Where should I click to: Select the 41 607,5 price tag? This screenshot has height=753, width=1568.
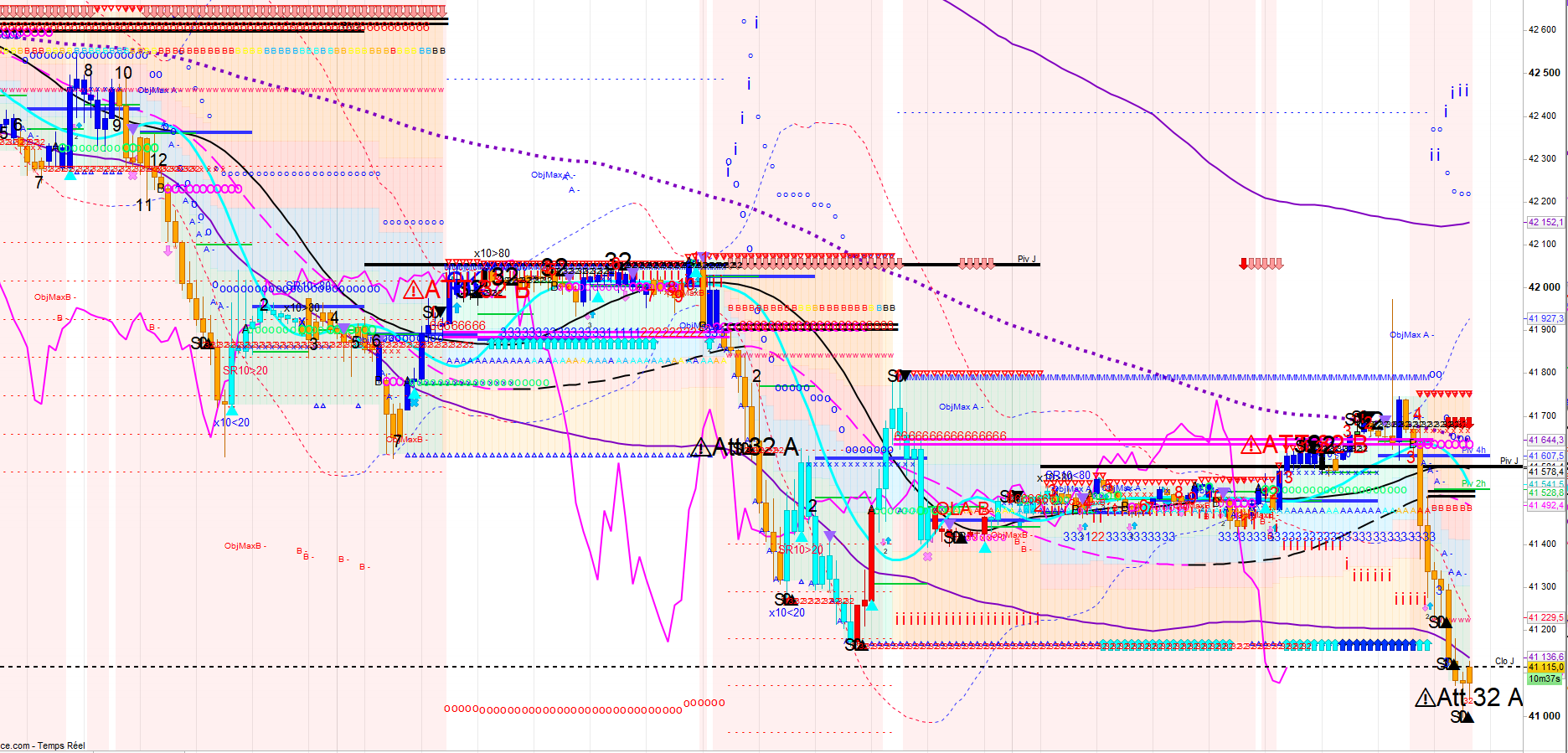click(1545, 456)
